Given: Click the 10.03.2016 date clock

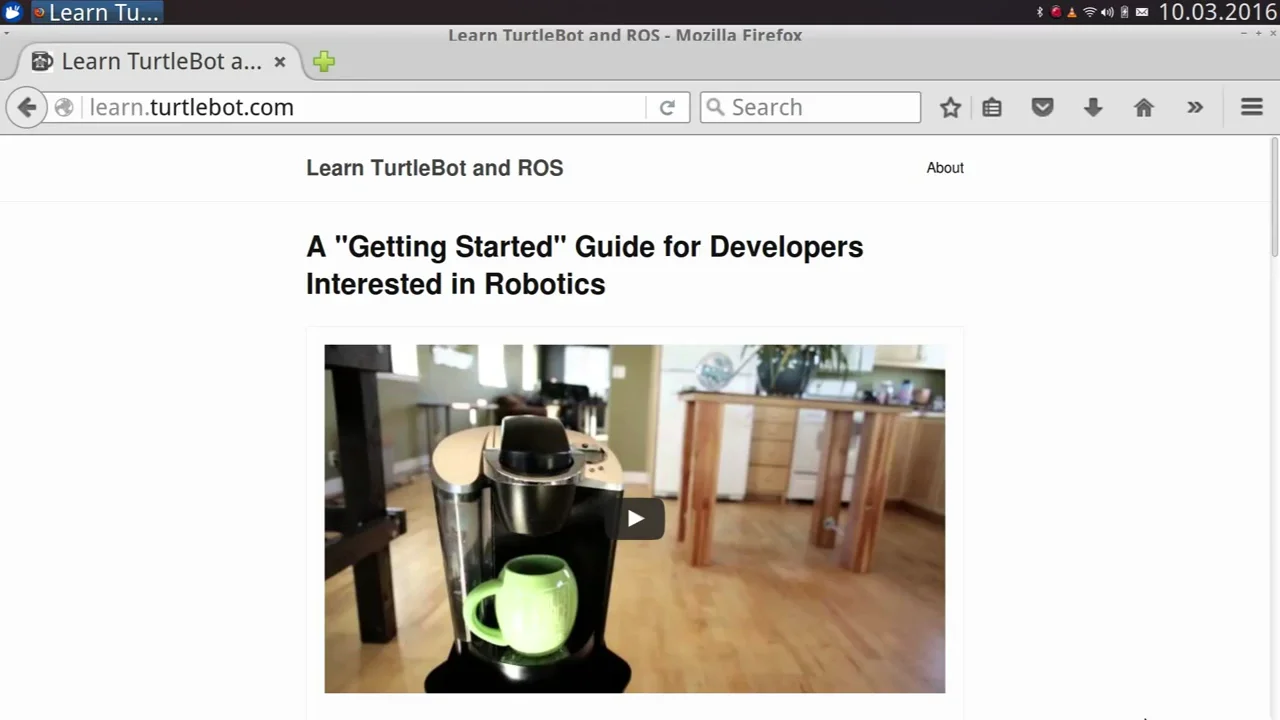Looking at the screenshot, I should tap(1218, 12).
